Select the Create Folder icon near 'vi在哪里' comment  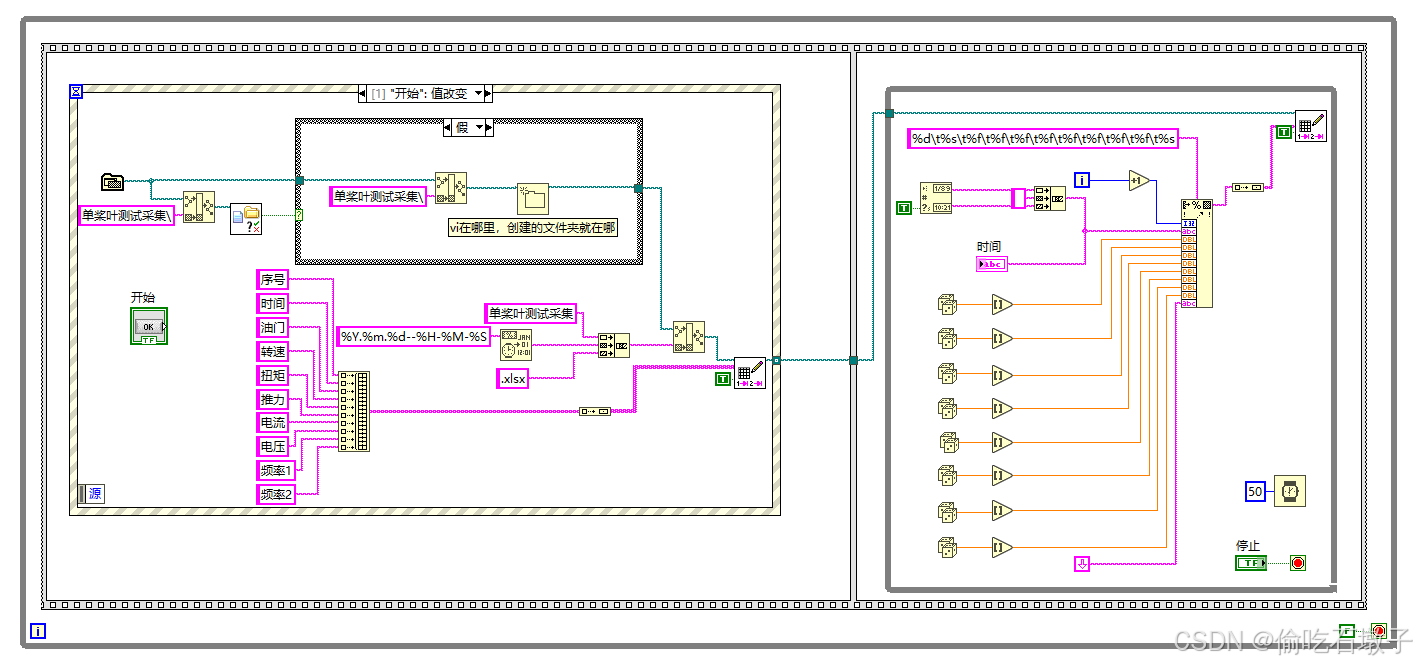[534, 197]
